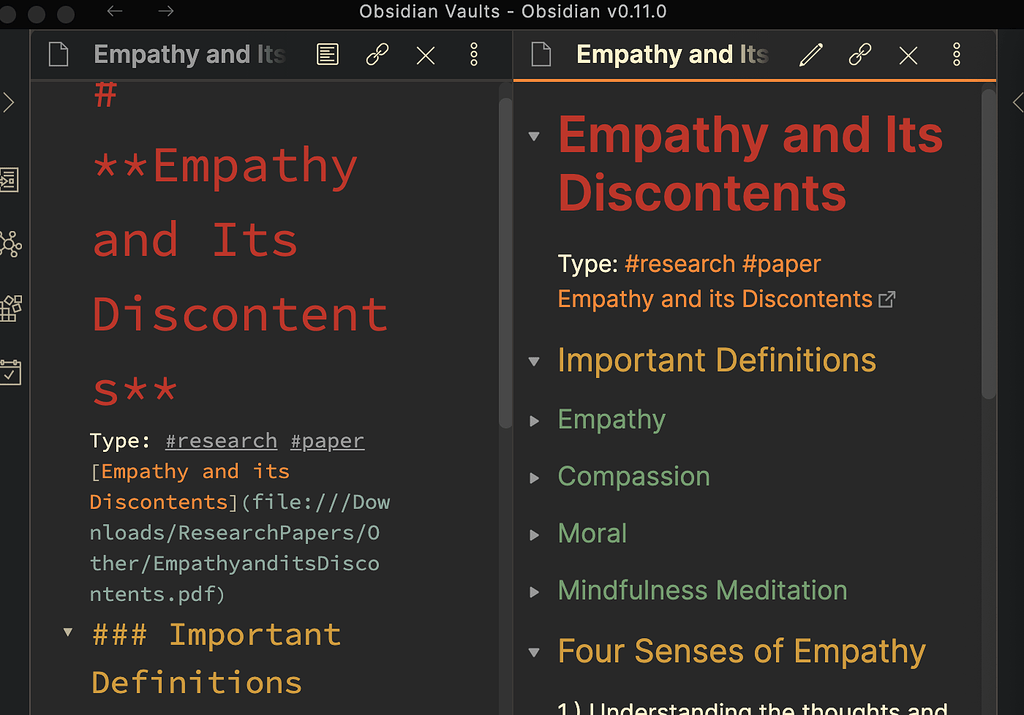Open link pane icon in left editor pane
The image size is (1024, 715).
click(x=377, y=55)
